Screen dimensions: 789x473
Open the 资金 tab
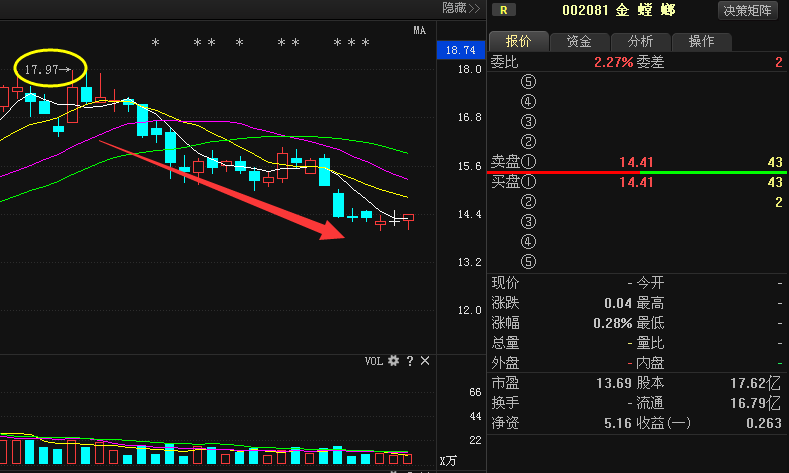point(579,42)
